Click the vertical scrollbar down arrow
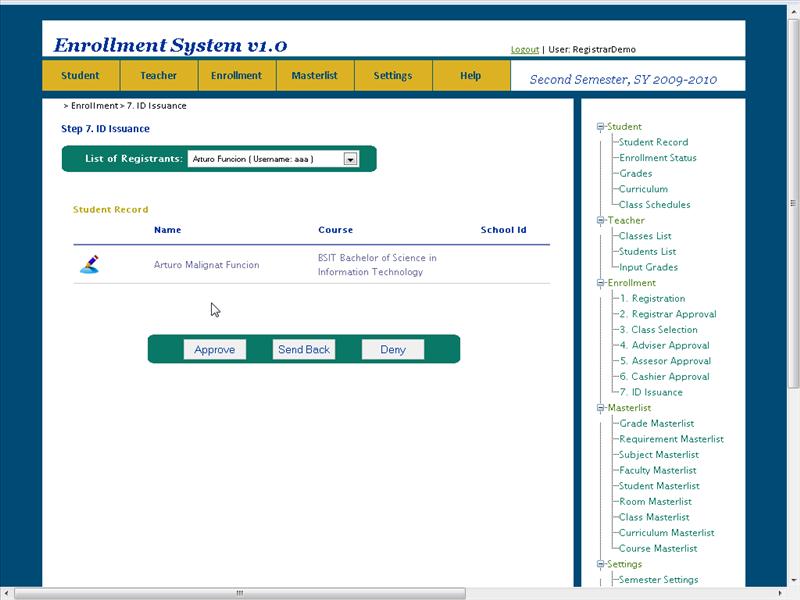The image size is (800, 600). click(793, 581)
